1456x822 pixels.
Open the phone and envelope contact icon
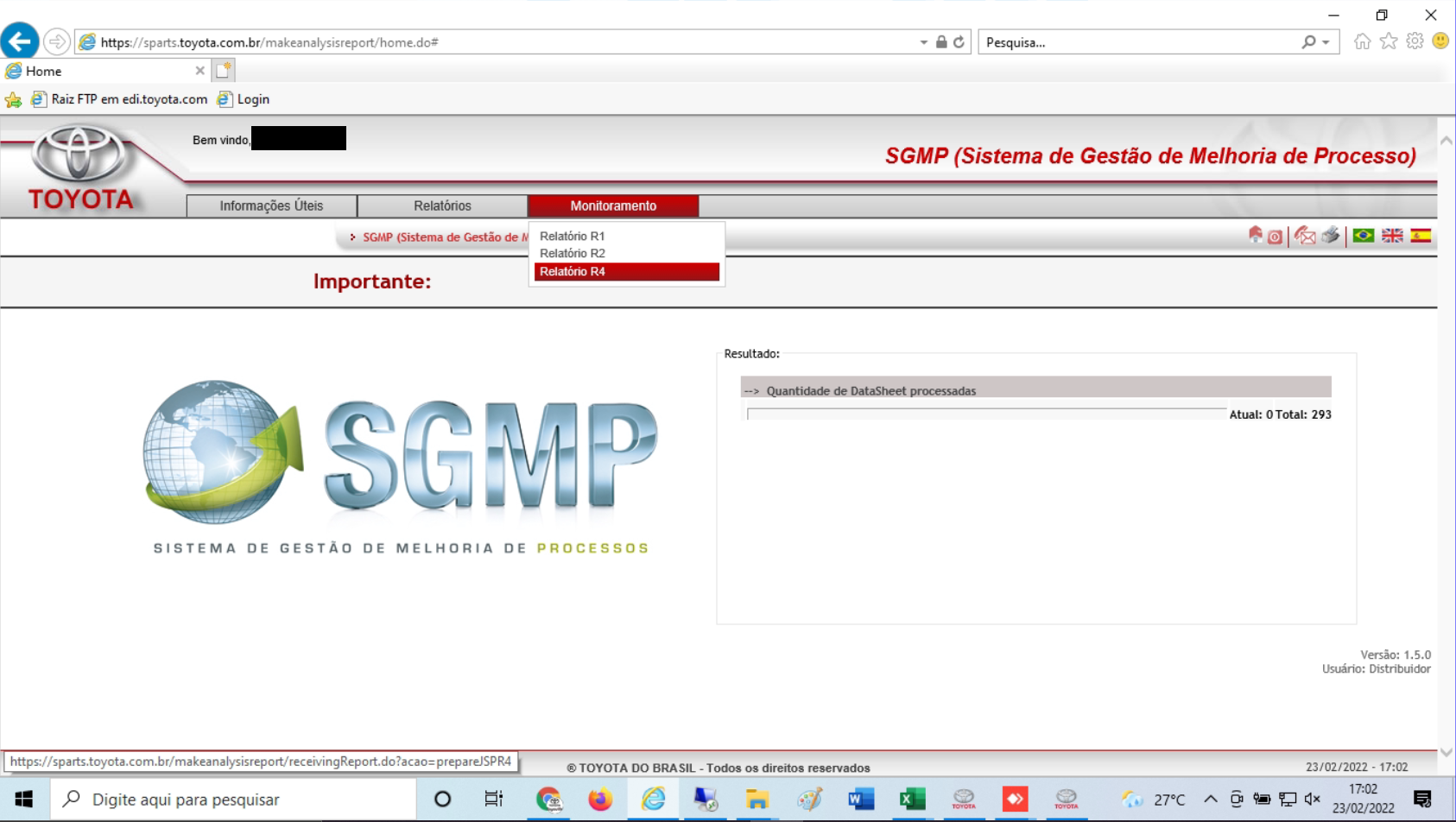1305,236
